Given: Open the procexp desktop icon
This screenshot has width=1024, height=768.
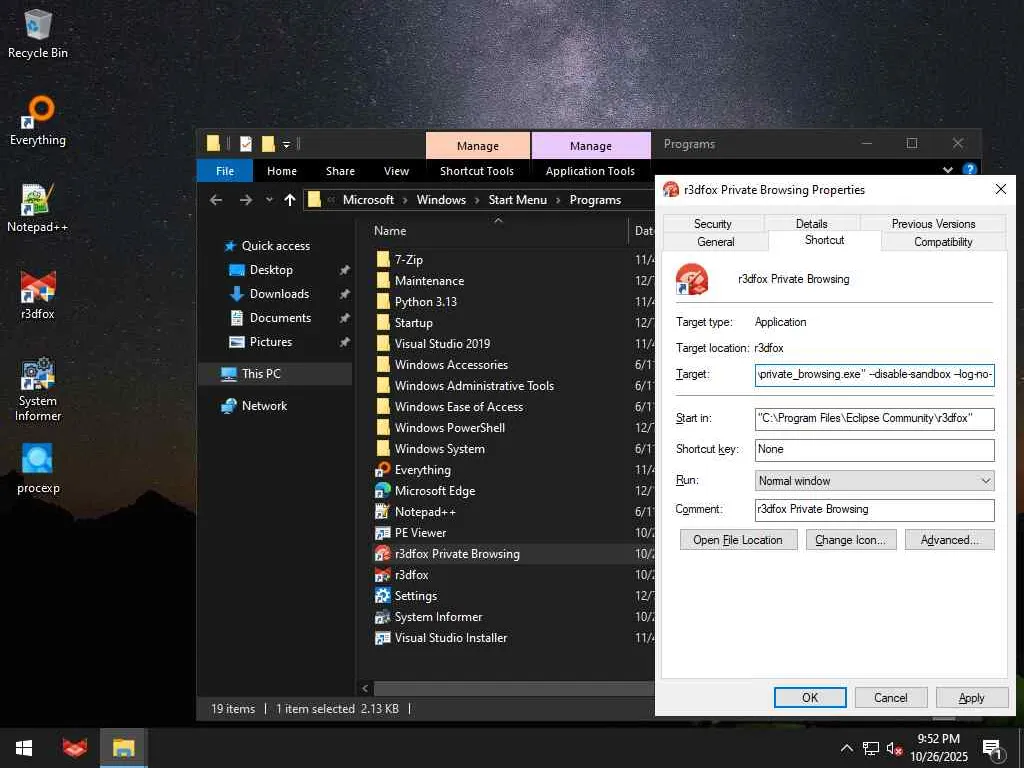Looking at the screenshot, I should tap(38, 469).
